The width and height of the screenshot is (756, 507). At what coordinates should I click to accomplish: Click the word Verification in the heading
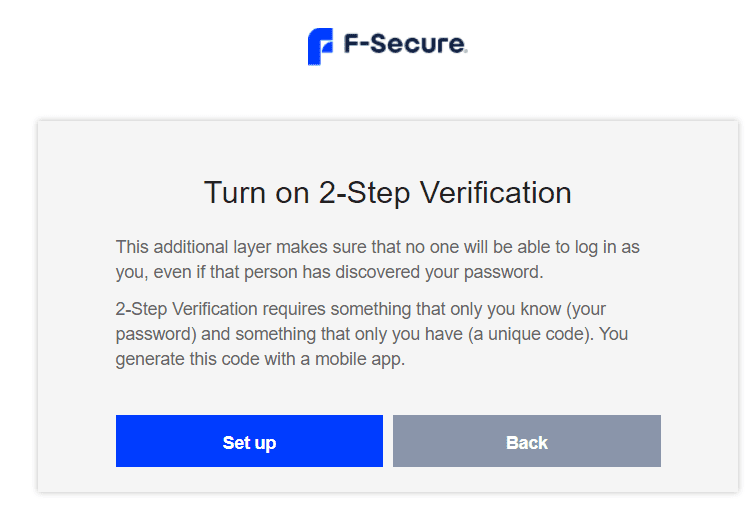tap(495, 193)
